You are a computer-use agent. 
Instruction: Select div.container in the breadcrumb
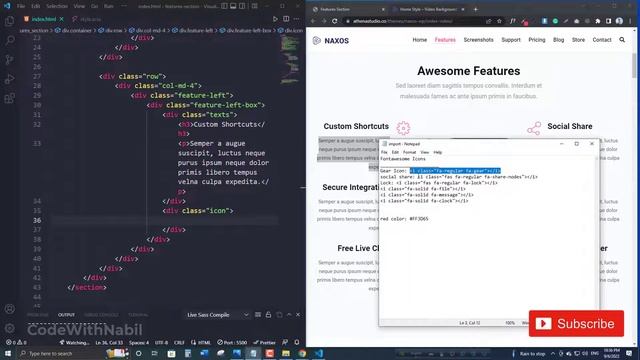74,31
